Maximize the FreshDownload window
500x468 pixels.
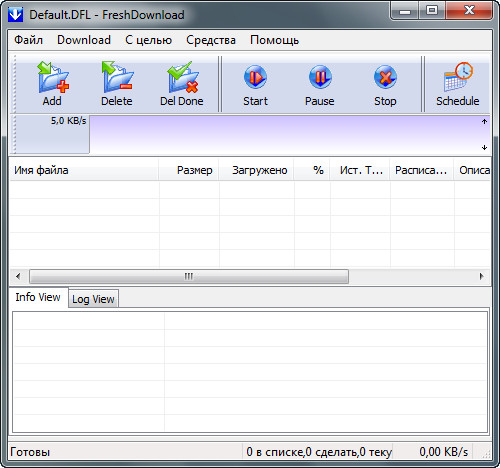click(432, 11)
